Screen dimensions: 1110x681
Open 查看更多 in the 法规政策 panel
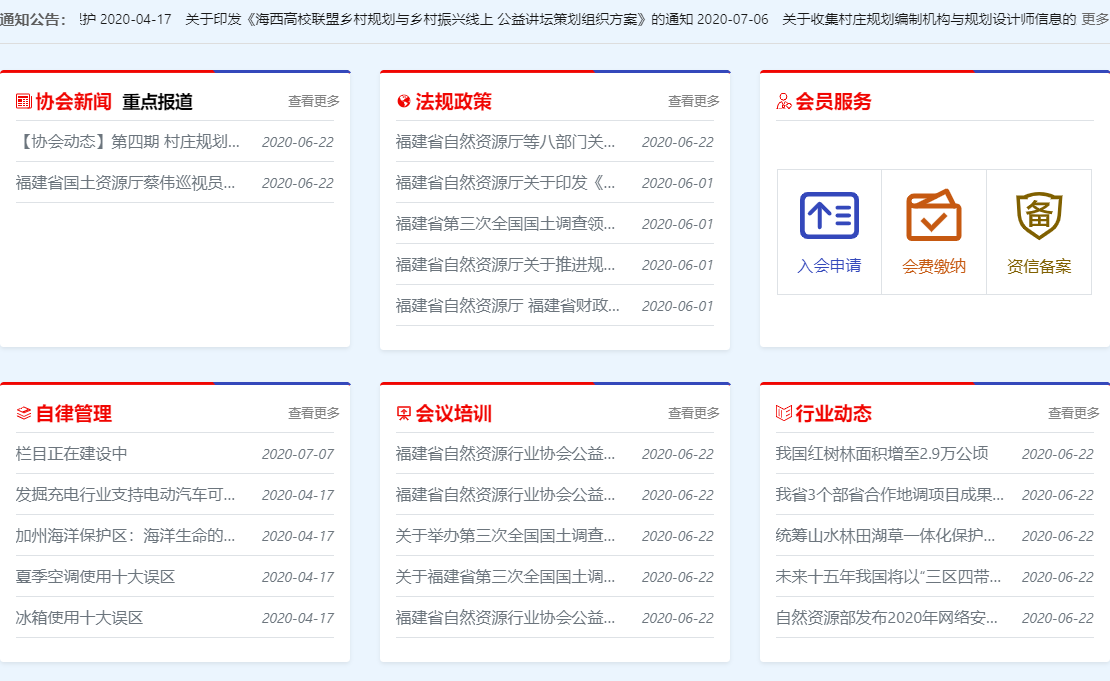[x=693, y=101]
